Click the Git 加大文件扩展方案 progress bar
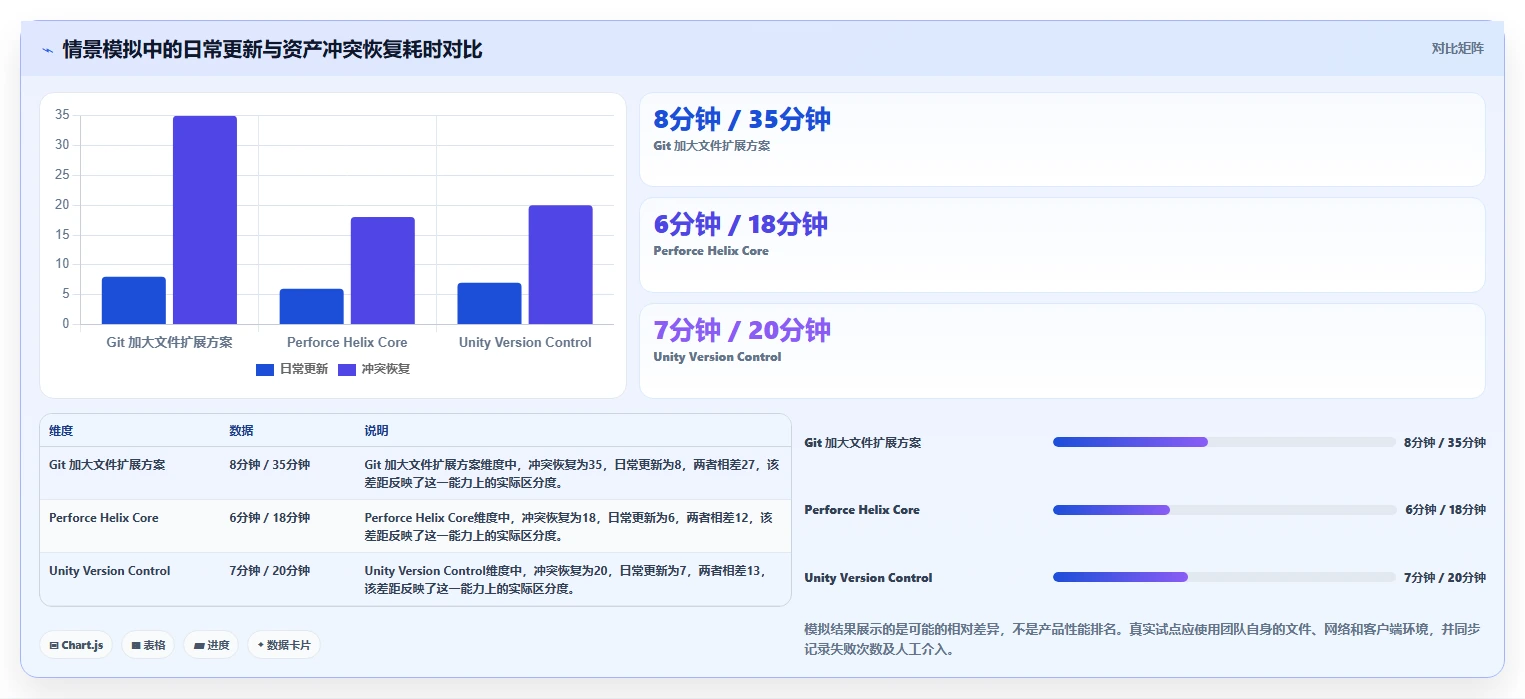 (x=1224, y=442)
